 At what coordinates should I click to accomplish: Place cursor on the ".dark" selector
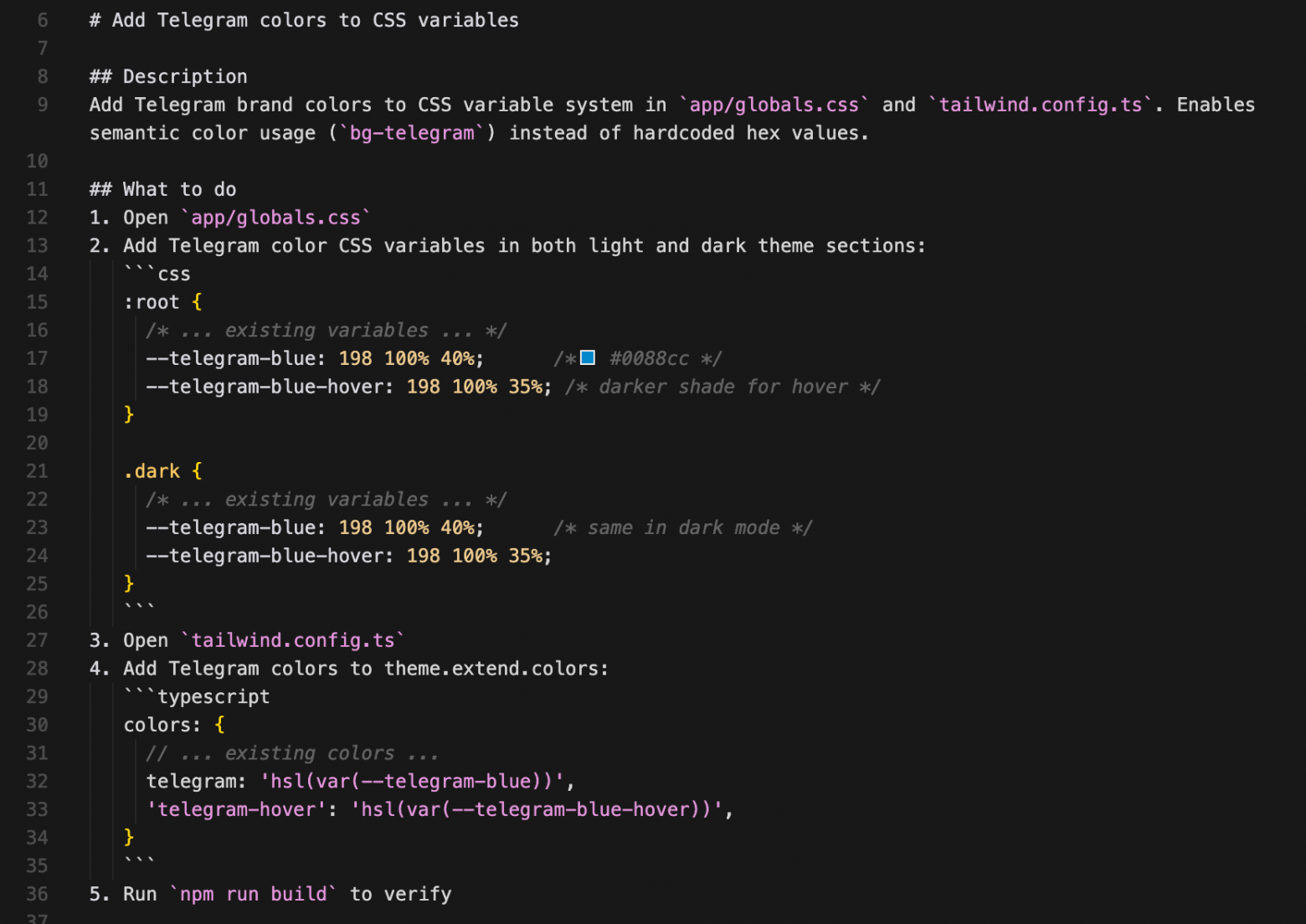coord(152,471)
